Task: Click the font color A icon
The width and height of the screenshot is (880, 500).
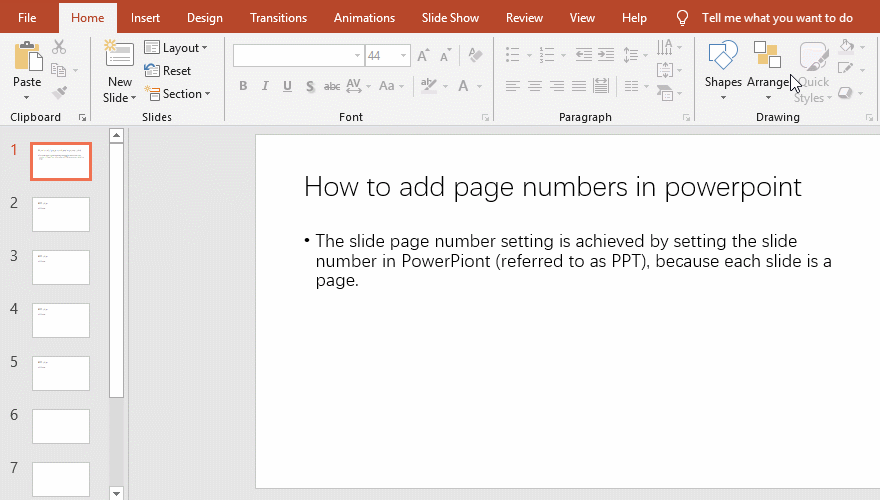Action: point(463,86)
